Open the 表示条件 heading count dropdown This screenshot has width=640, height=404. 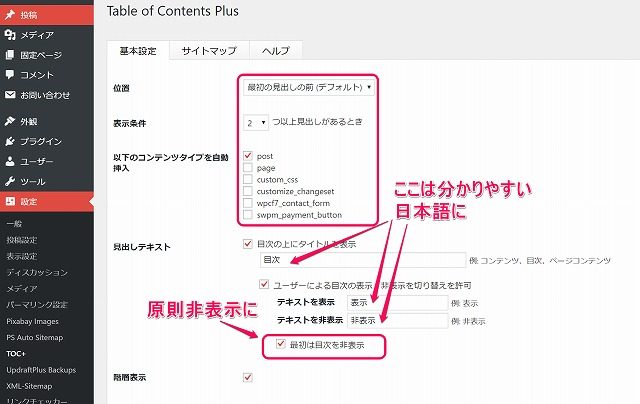256,122
